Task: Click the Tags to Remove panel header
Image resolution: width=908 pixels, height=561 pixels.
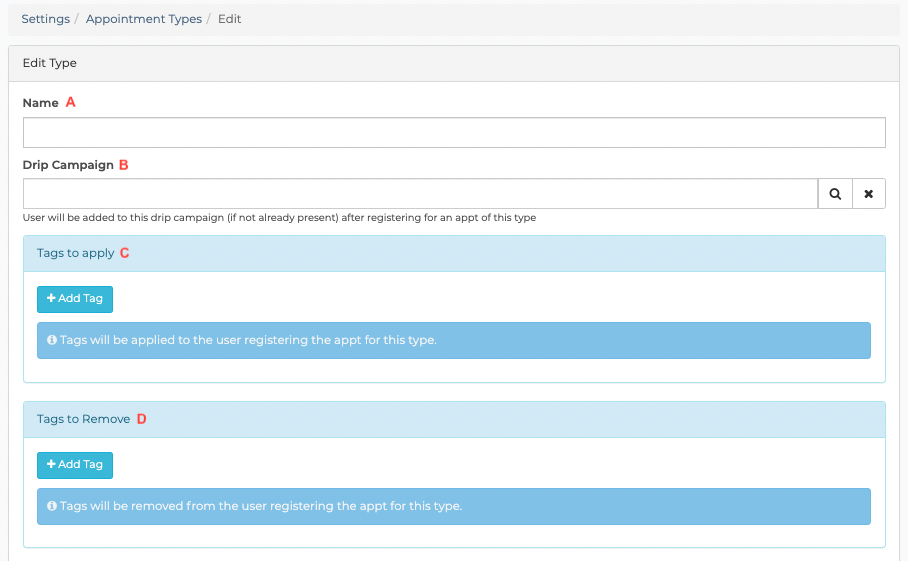Action: click(x=454, y=420)
